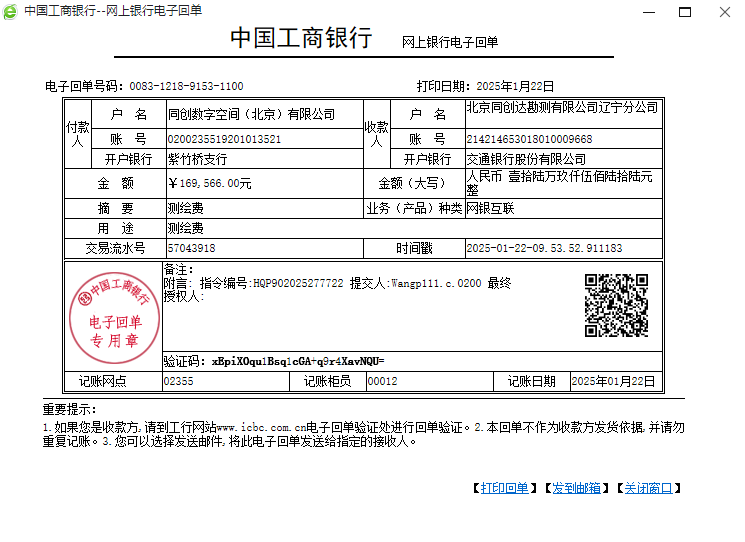The image size is (745, 542).
Task: Select payer account 0200235519201013521
Action: pyautogui.click(x=224, y=139)
